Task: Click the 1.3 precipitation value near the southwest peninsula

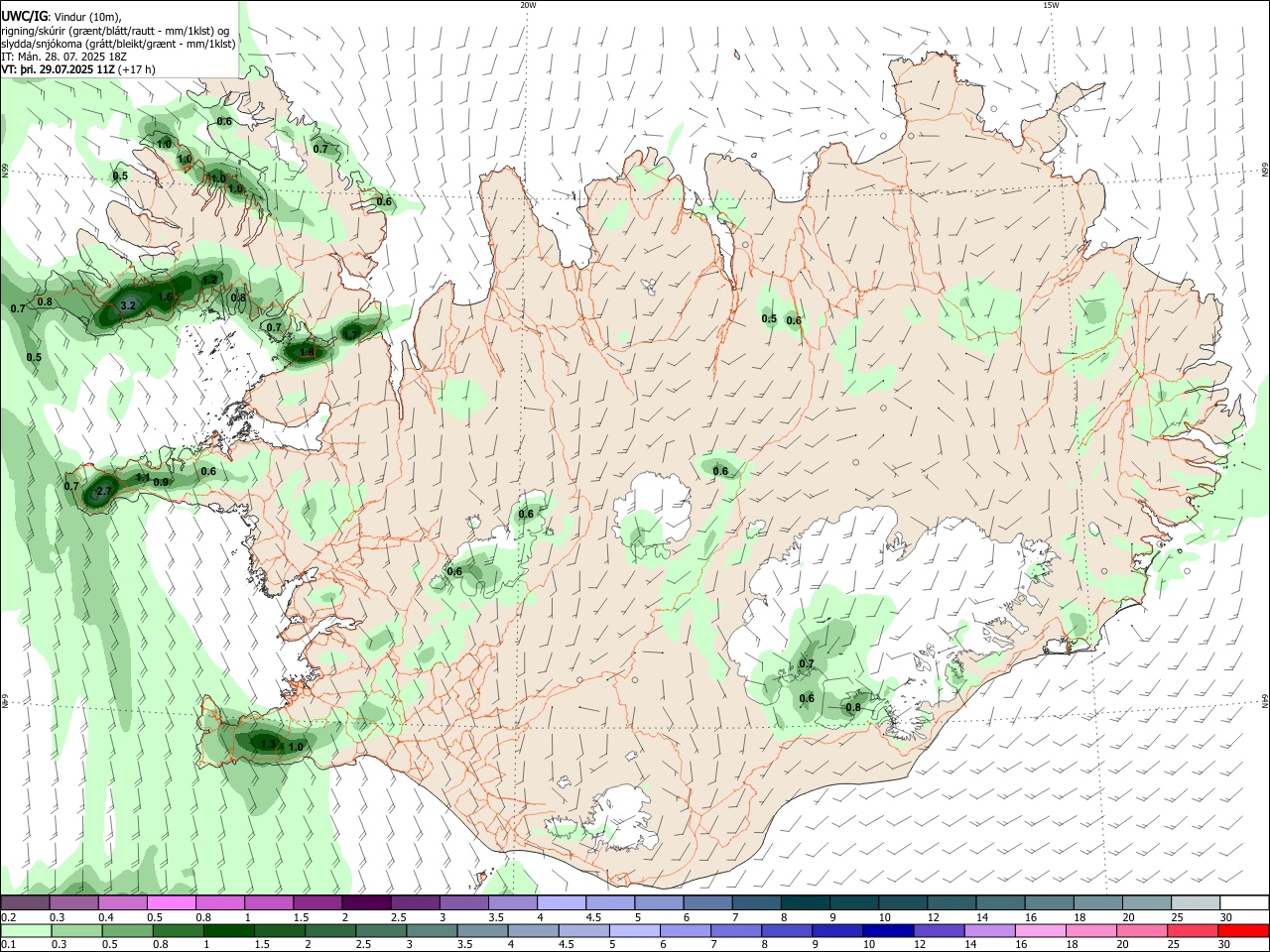Action: click(x=267, y=744)
